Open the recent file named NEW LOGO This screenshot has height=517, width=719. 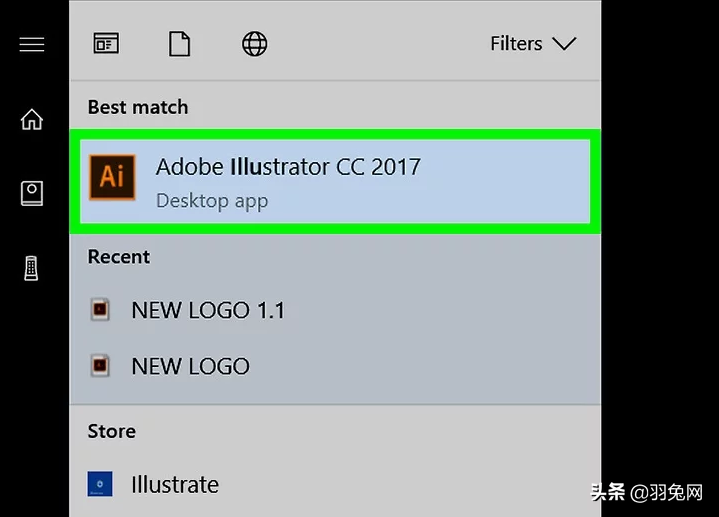click(190, 366)
